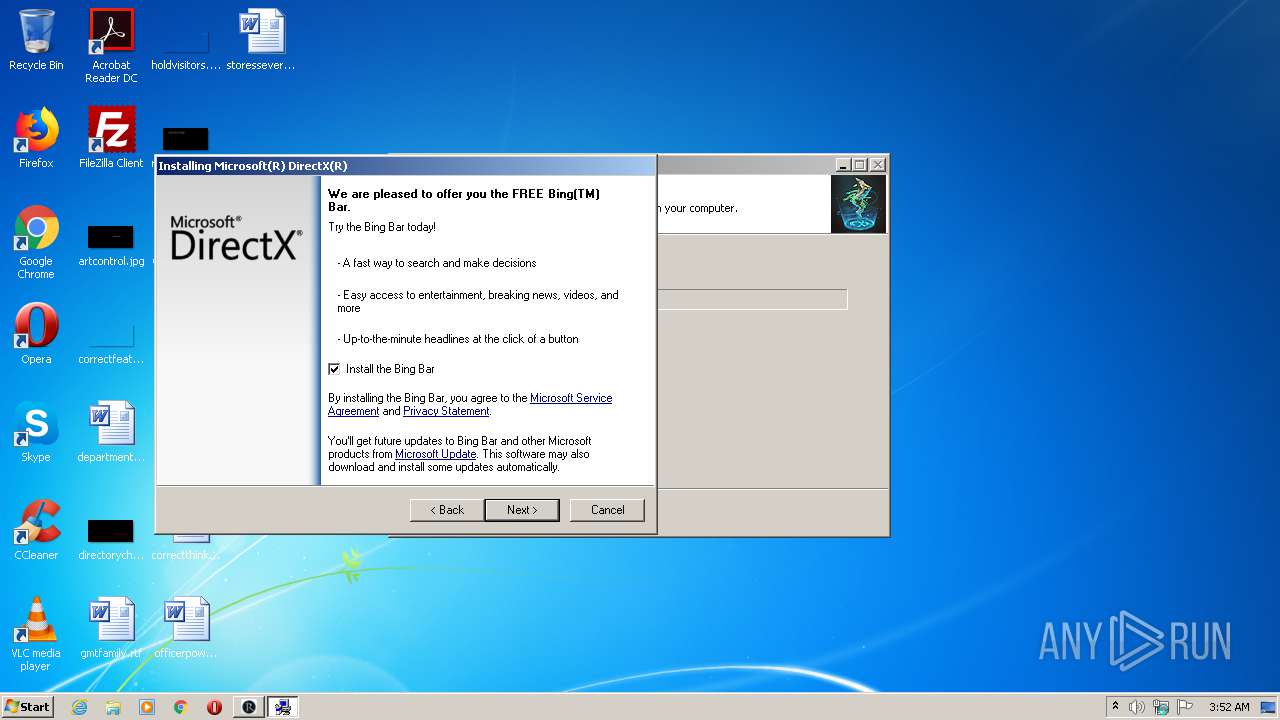Launch CCleaner desktop shortcut
The image size is (1280, 720).
36,530
